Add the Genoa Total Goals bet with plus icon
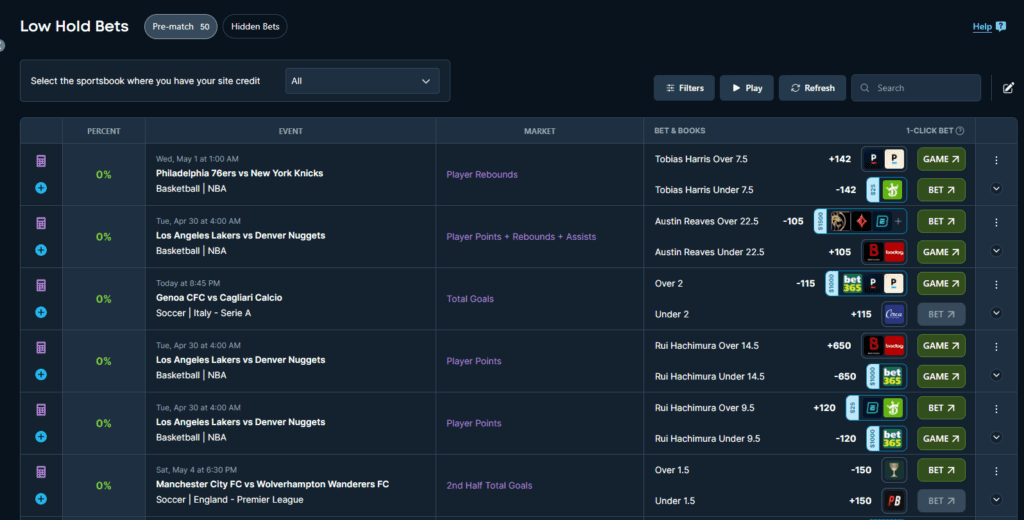The height and width of the screenshot is (520, 1024). point(41,312)
